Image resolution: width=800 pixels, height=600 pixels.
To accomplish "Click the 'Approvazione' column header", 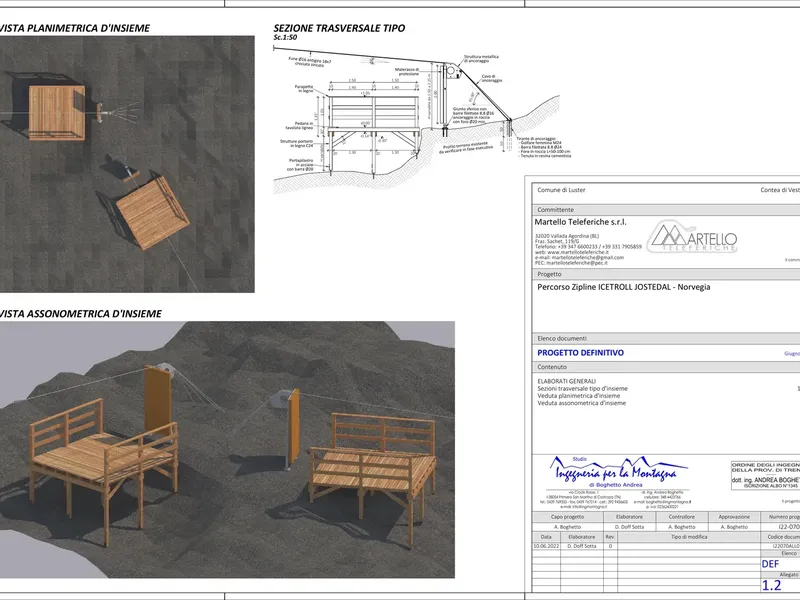I will point(734,517).
